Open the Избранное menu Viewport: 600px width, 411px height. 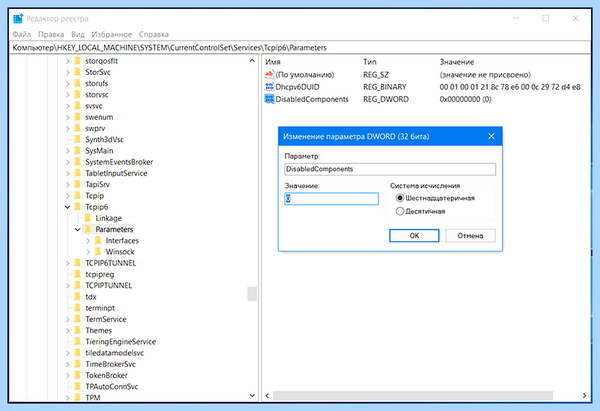click(x=111, y=34)
